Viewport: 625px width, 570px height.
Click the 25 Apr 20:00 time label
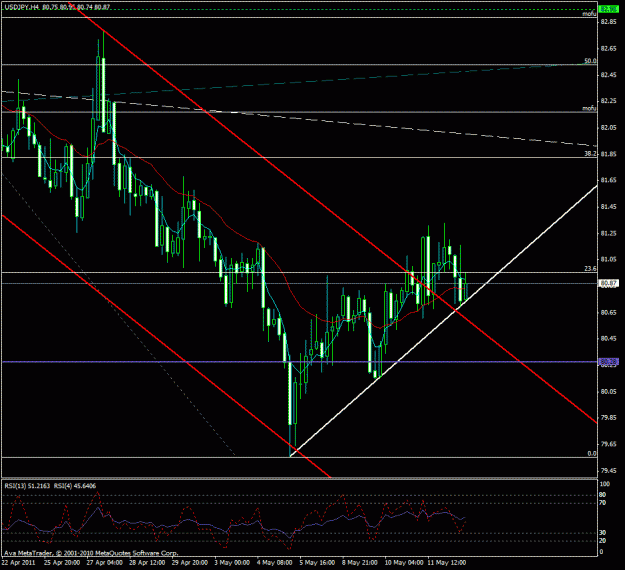pyautogui.click(x=62, y=563)
